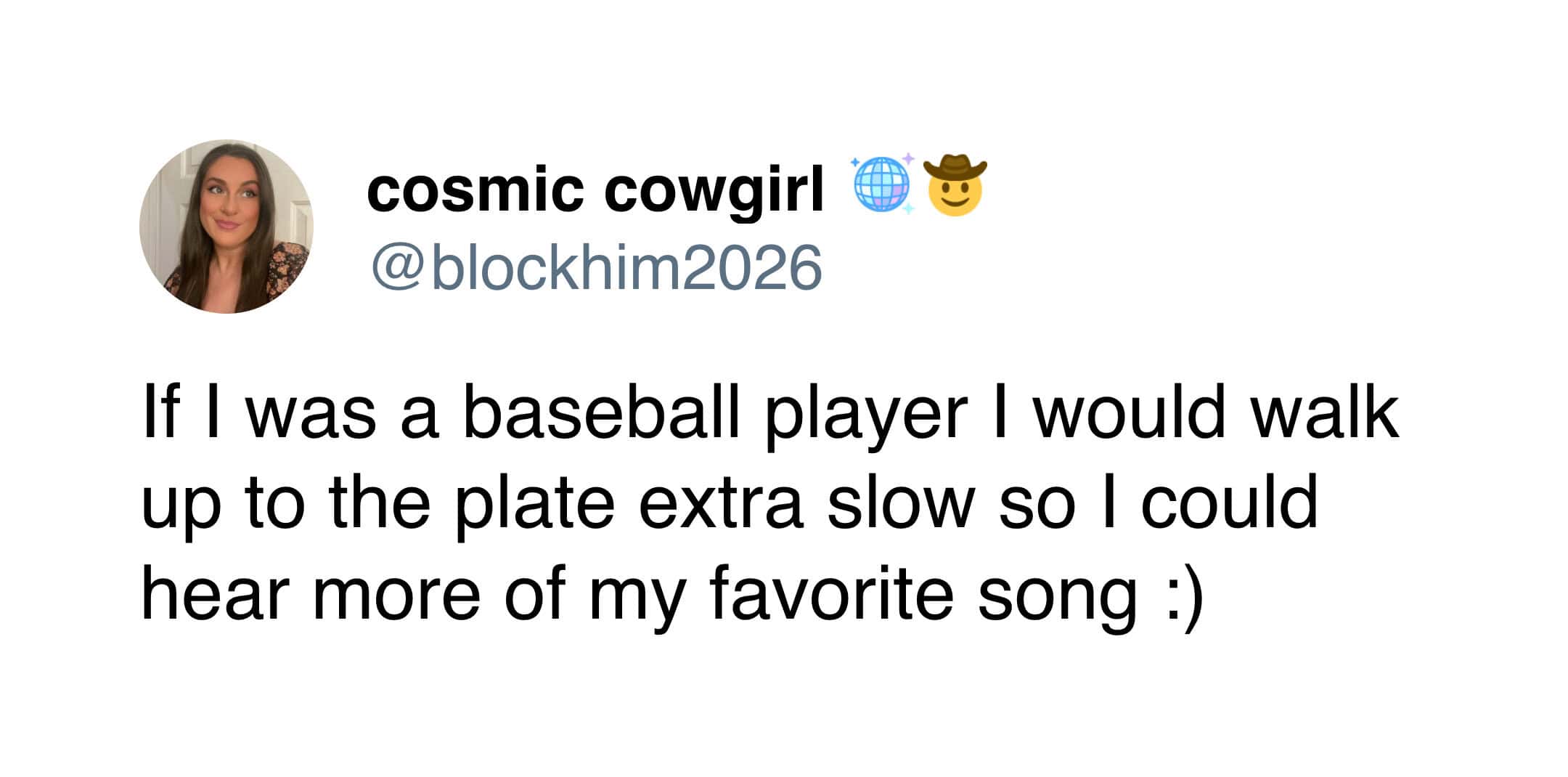Click the word "more" in the tweet

396,597
